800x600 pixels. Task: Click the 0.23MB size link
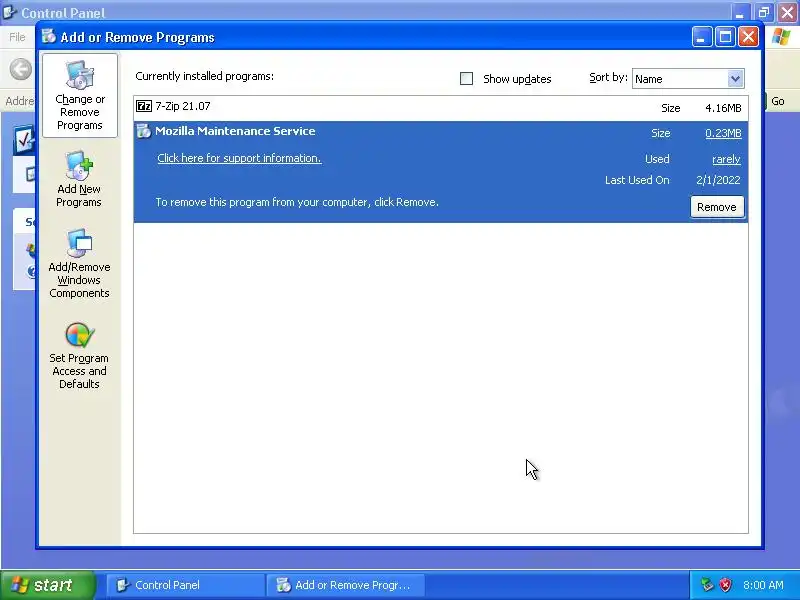coord(723,133)
